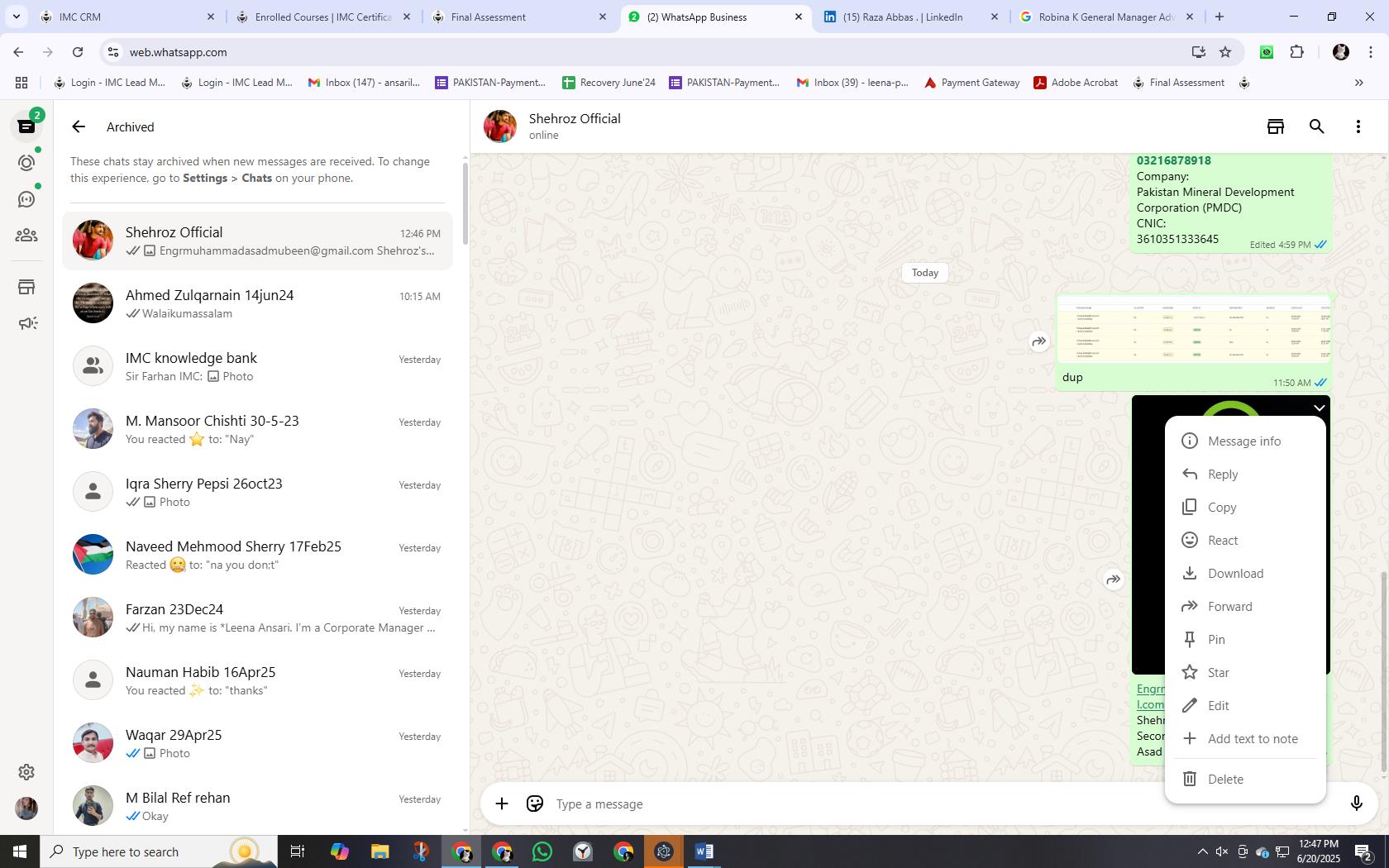Switch to the Final Assessment browser tab
1389x868 pixels.
pos(519,17)
